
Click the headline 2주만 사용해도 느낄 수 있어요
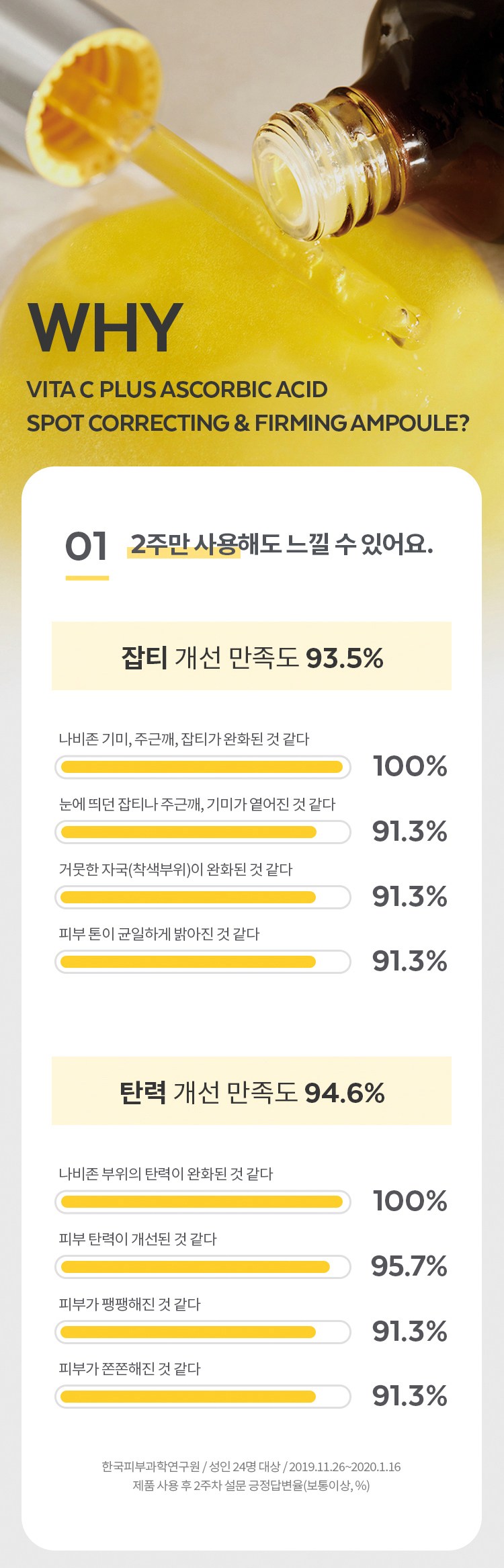pyautogui.click(x=282, y=544)
